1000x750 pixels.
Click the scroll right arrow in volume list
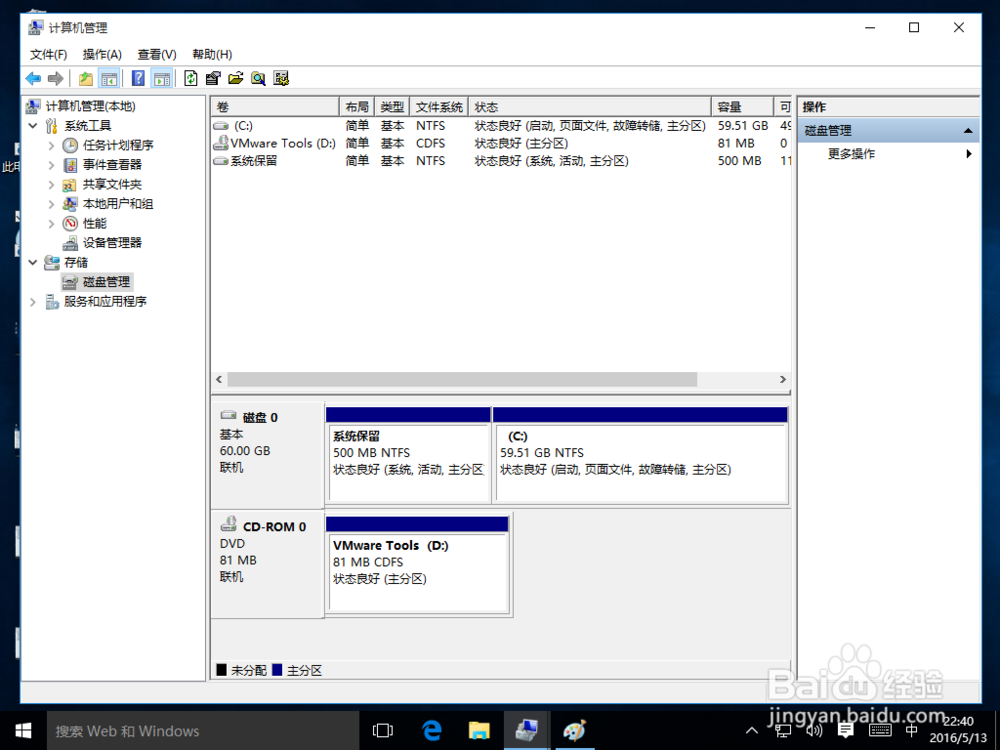coord(783,379)
